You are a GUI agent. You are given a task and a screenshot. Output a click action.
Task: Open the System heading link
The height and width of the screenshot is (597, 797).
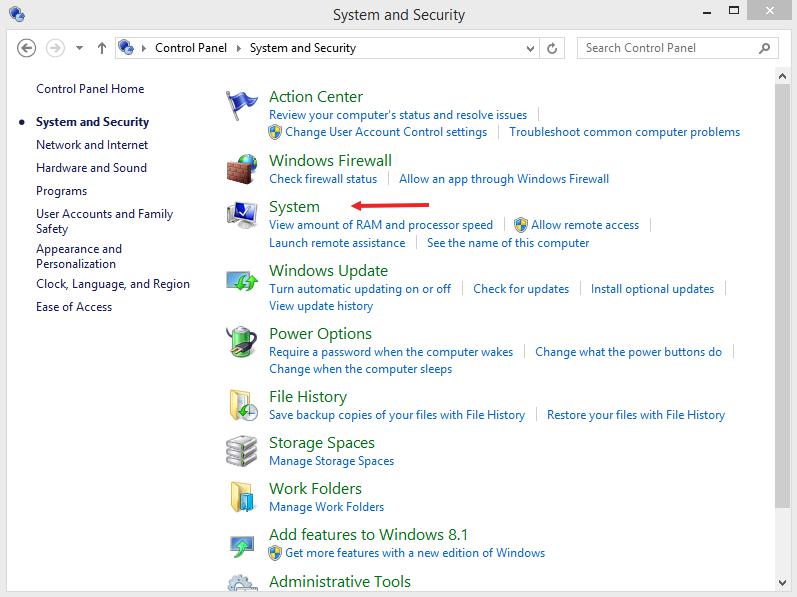[294, 207]
